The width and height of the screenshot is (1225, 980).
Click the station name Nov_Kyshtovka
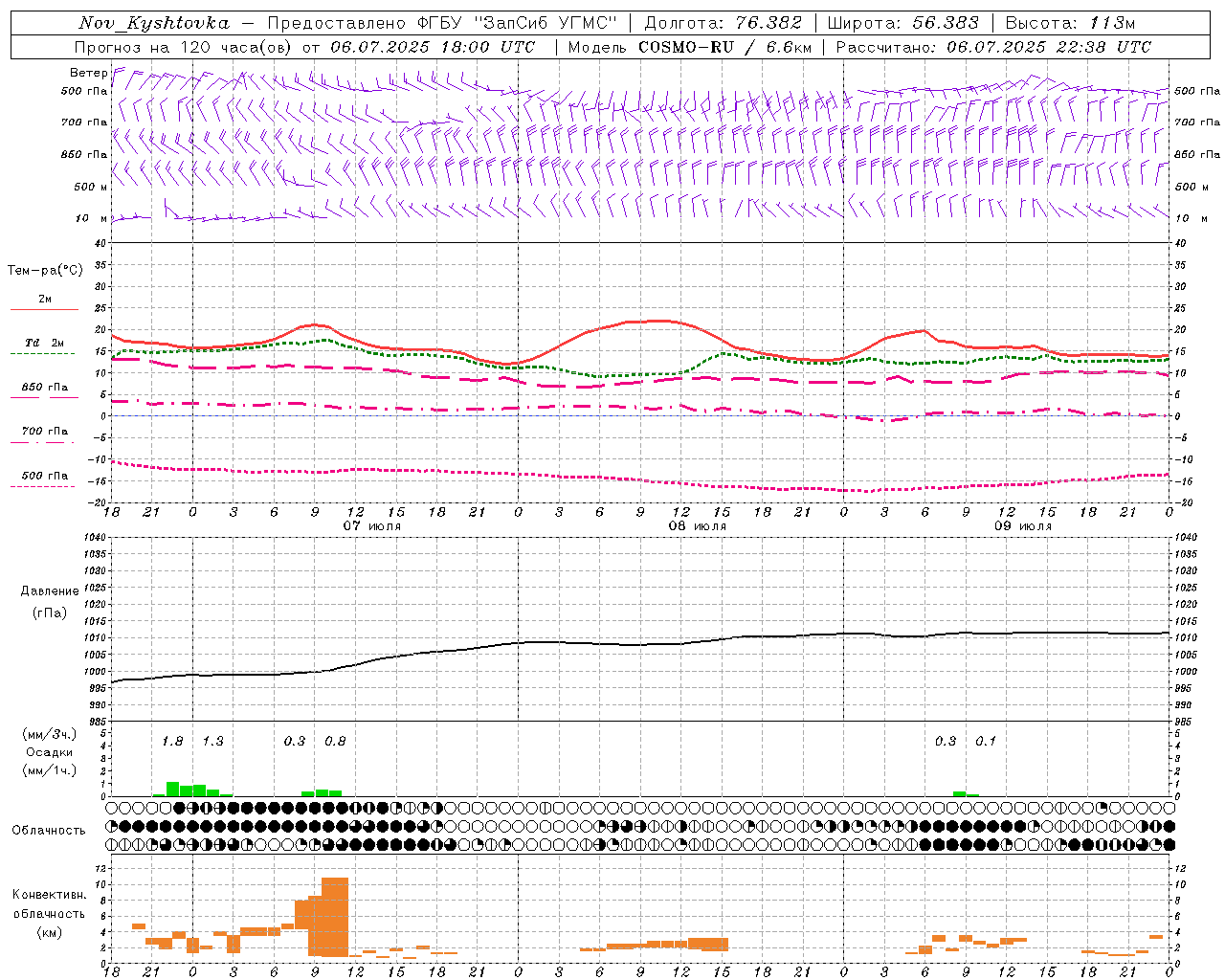[x=153, y=23]
